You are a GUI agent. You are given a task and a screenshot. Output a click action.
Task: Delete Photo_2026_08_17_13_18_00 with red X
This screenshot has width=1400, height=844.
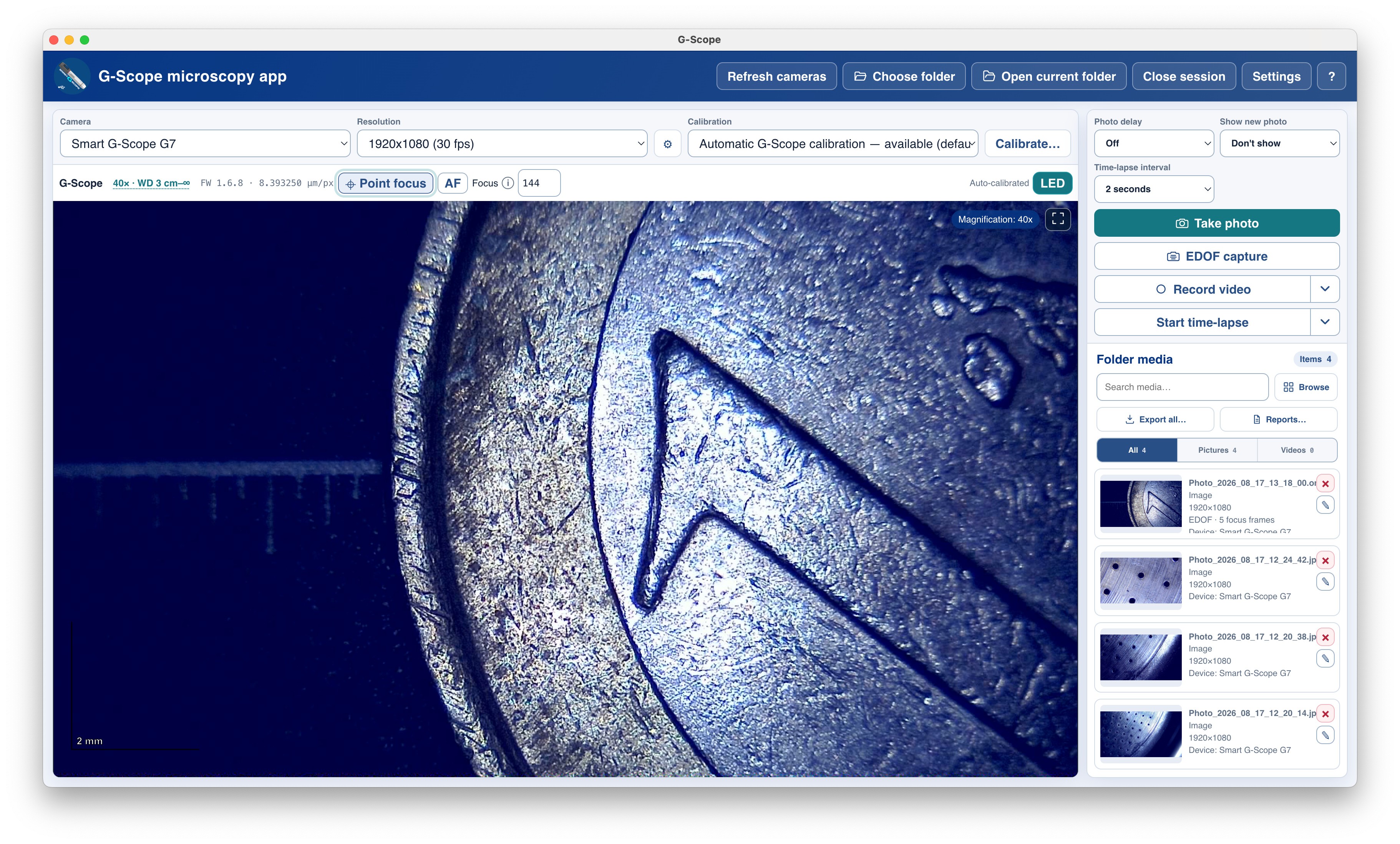1325,483
